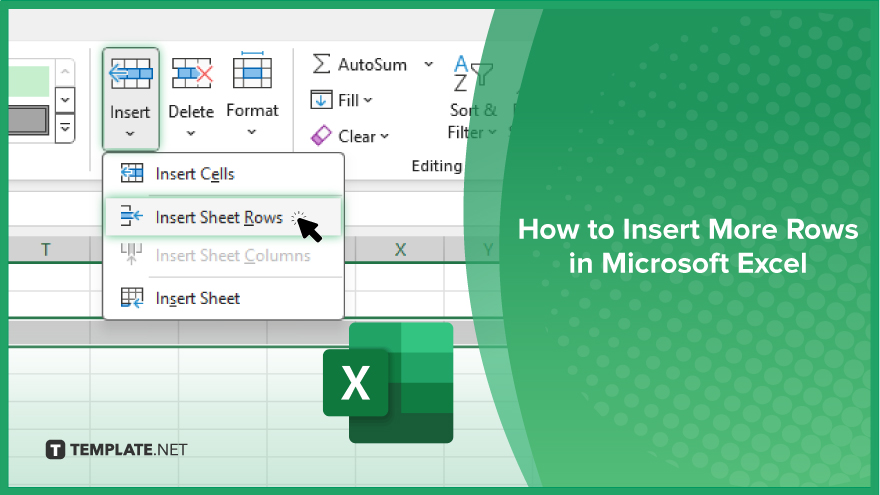This screenshot has width=880, height=495.
Task: Select column Y header
Action: tap(487, 250)
